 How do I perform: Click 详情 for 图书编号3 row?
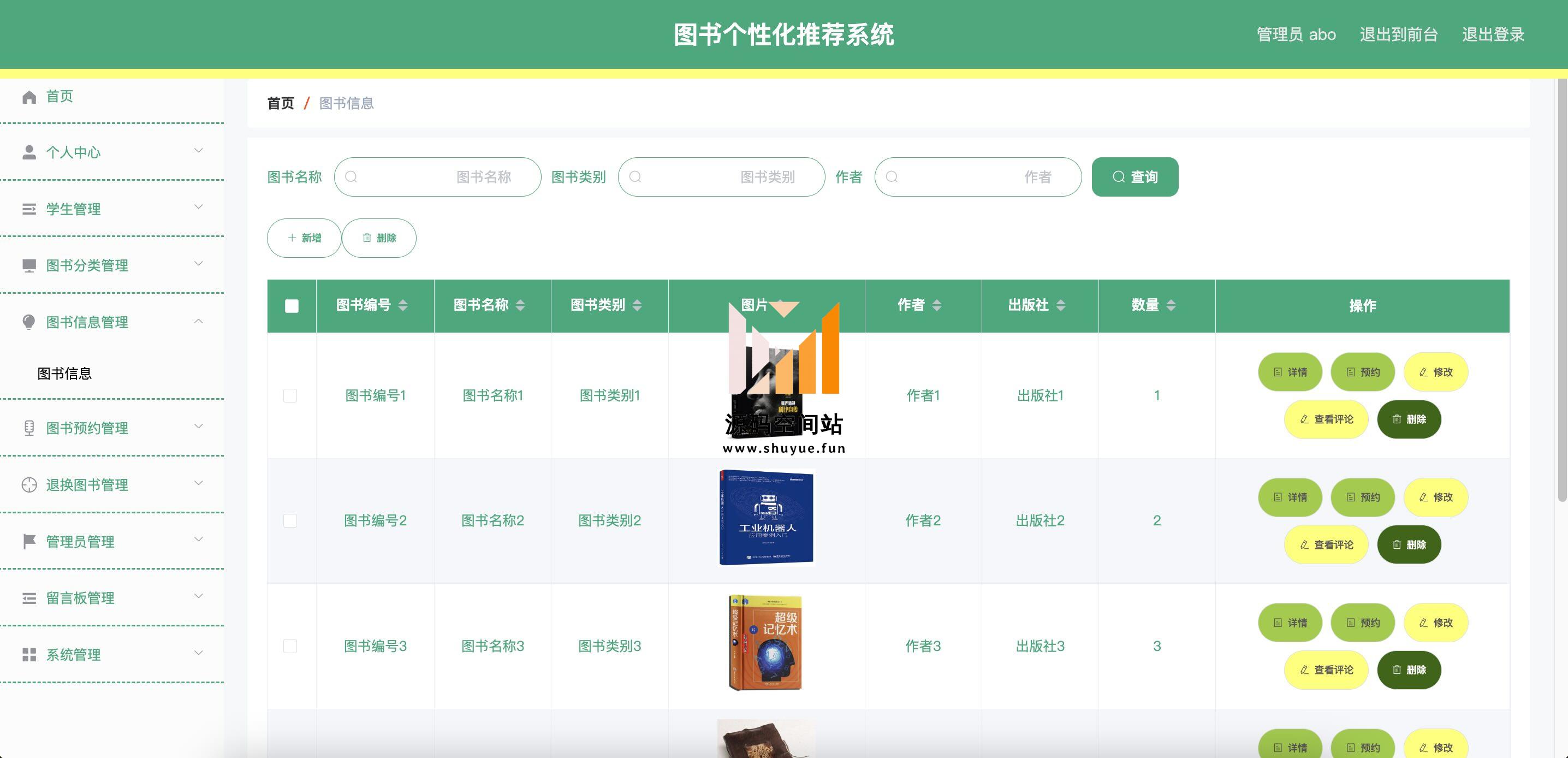tap(1290, 623)
